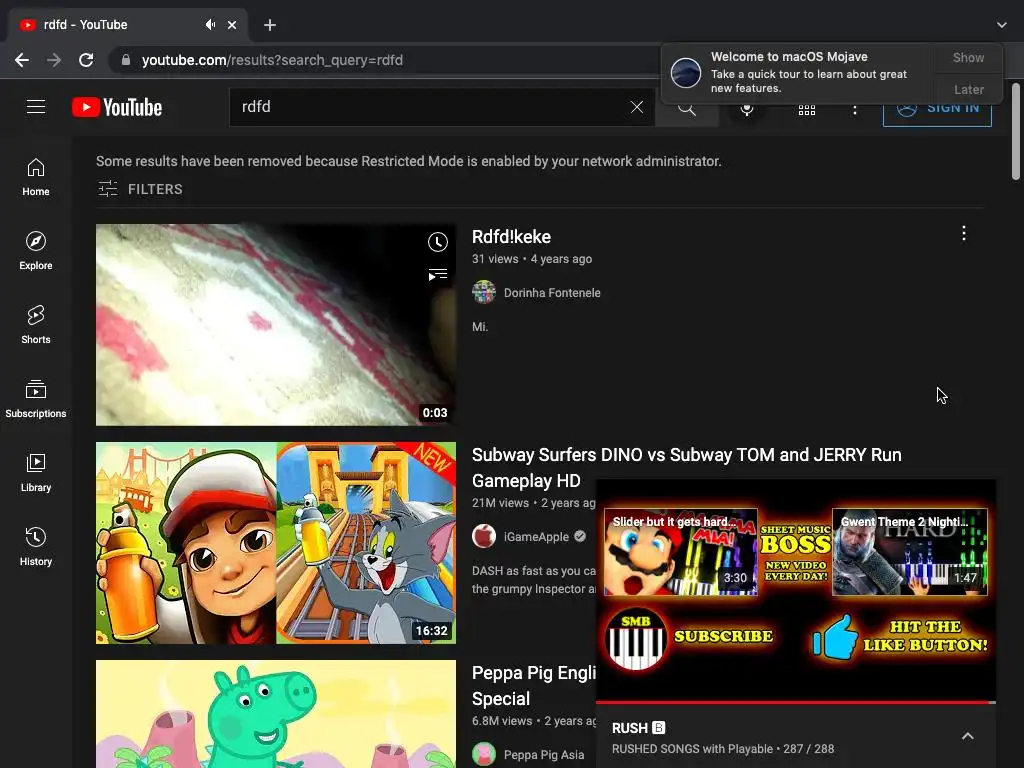
Task: Add Rdfd!keke to queue
Action: coord(438,275)
